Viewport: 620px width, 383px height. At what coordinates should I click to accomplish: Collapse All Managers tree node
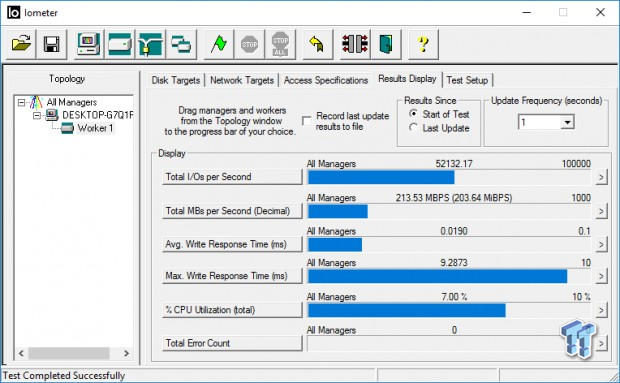click(x=22, y=102)
